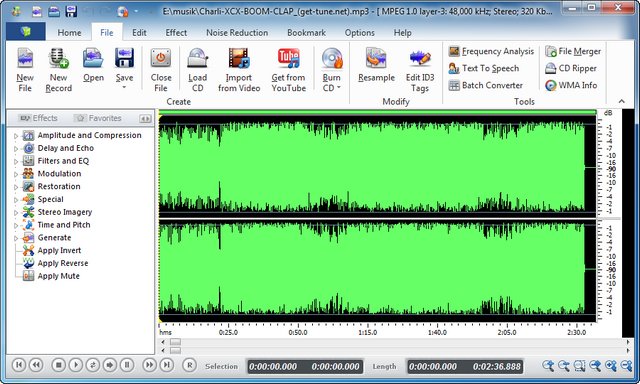This screenshot has width=640, height=384.
Task: Expand Special tree node
Action: pos(16,200)
